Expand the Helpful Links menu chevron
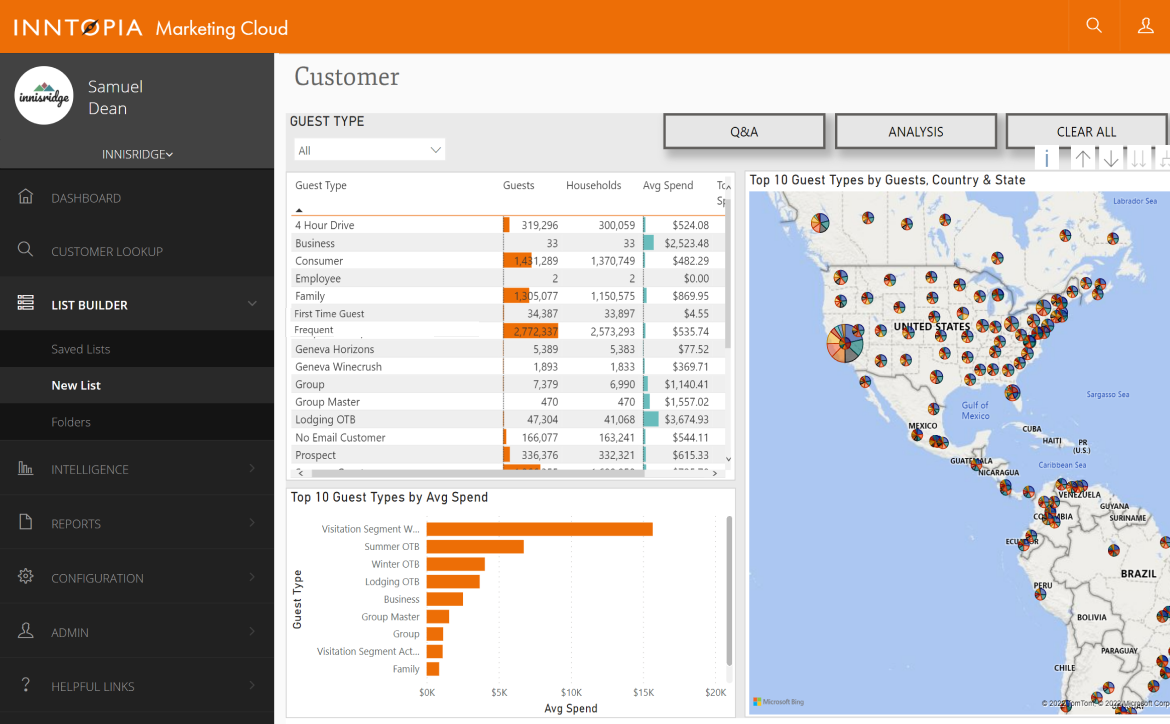1170x724 pixels. [x=252, y=686]
